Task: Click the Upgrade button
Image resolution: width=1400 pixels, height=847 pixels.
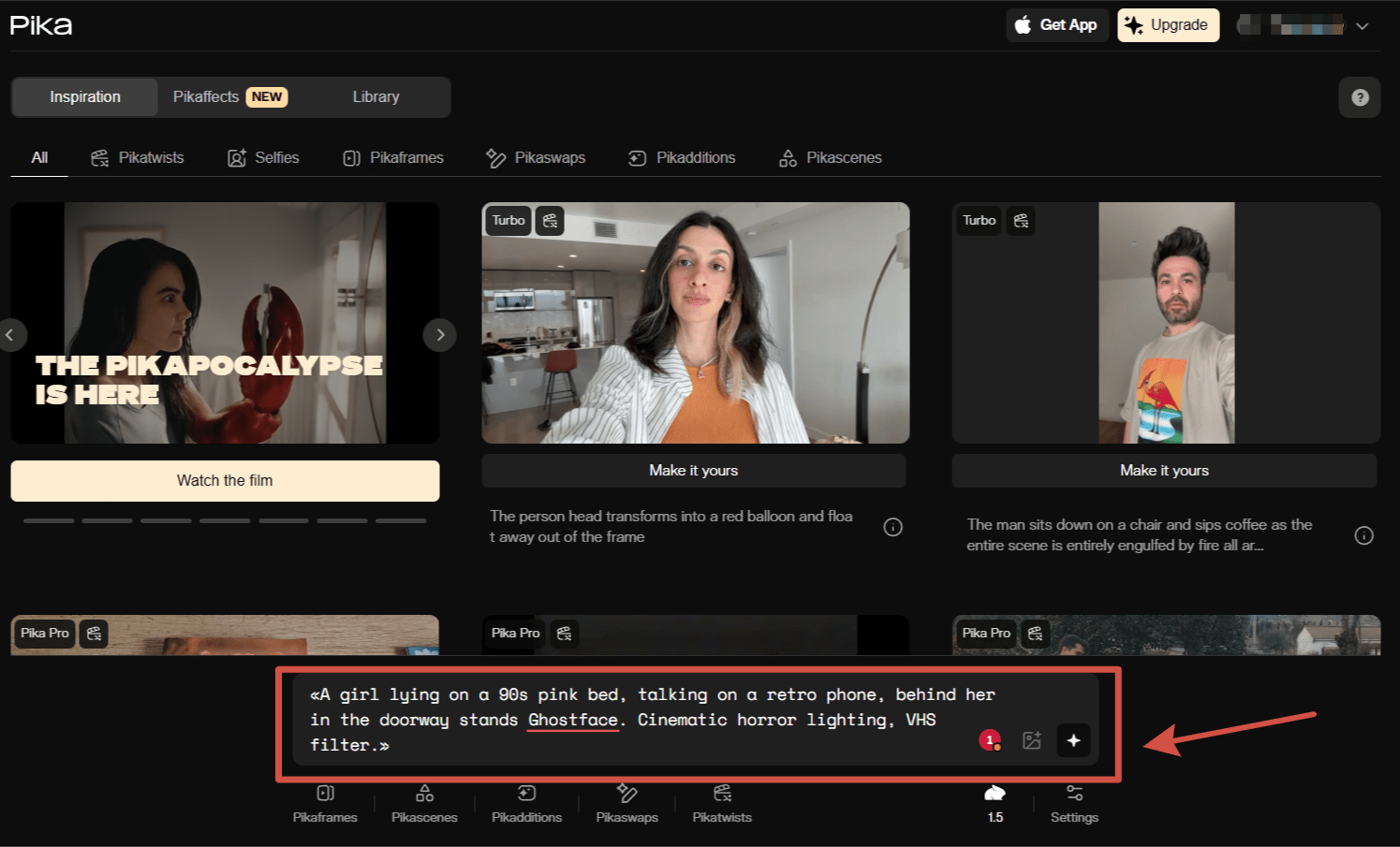Action: [1168, 25]
